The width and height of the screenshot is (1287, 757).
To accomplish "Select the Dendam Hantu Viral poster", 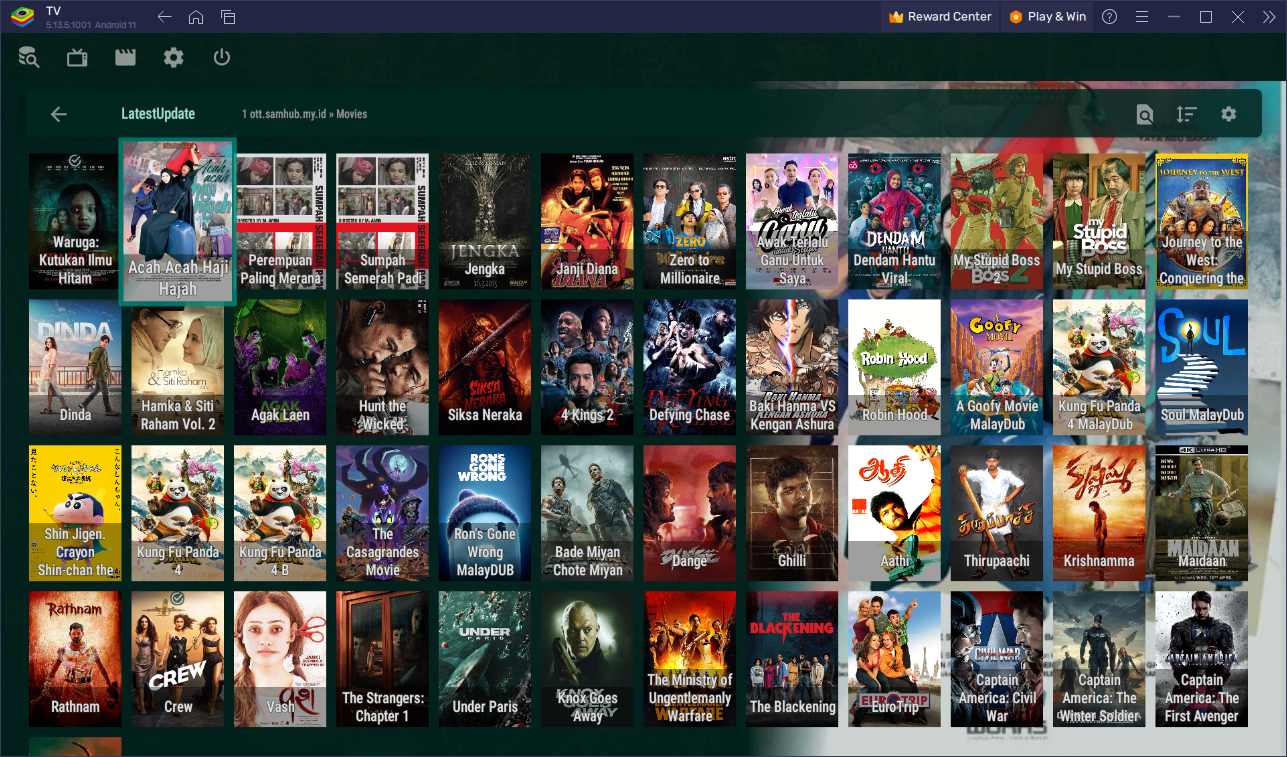I will tap(894, 221).
